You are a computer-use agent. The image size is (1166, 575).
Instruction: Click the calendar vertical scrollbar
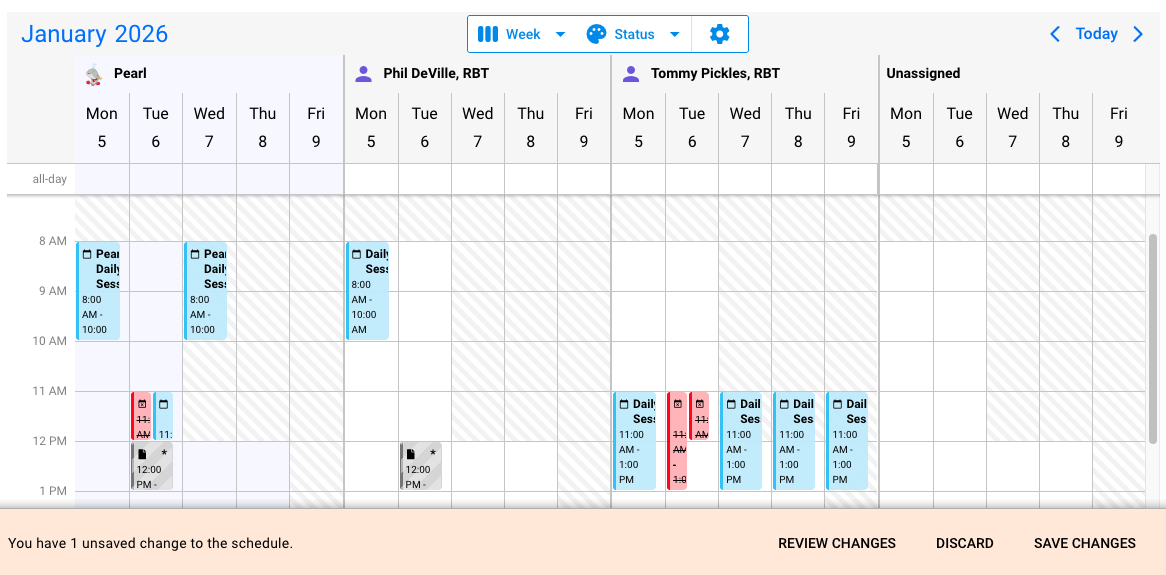(1152, 340)
